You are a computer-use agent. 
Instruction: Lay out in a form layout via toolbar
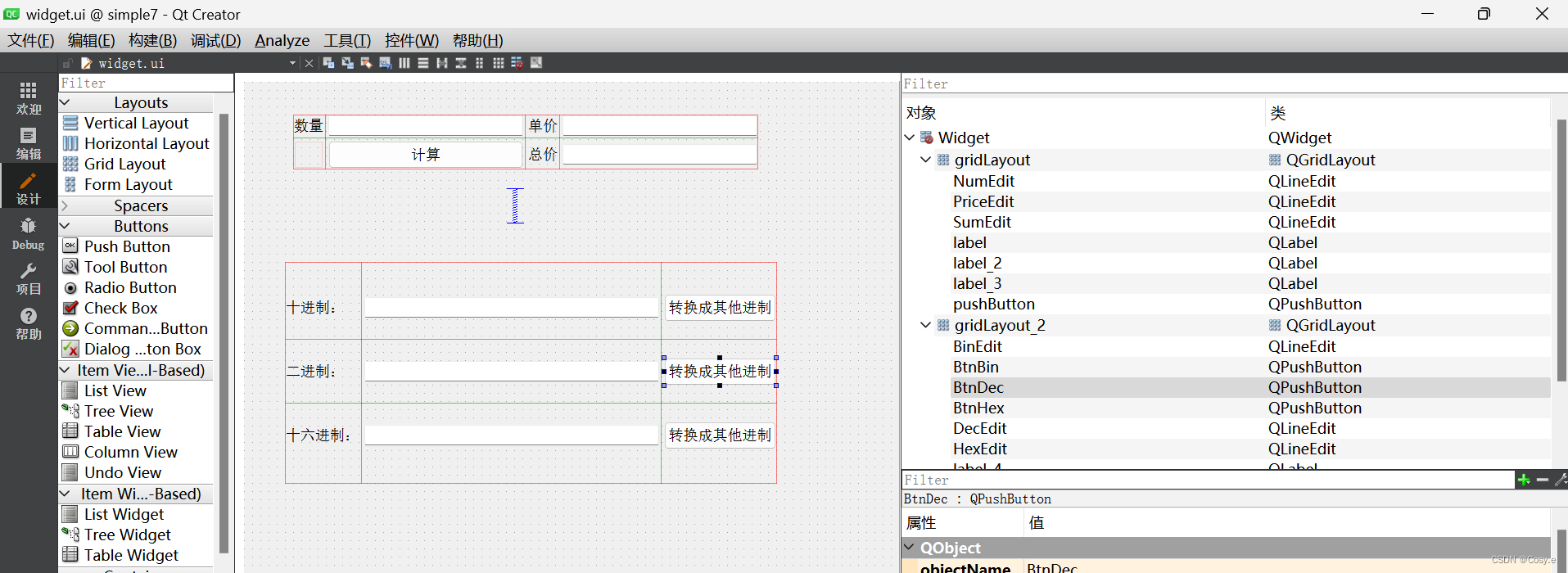pos(480,63)
